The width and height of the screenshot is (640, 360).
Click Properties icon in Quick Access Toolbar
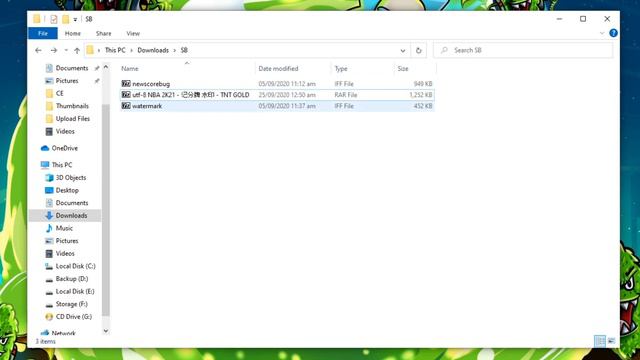tap(53, 19)
